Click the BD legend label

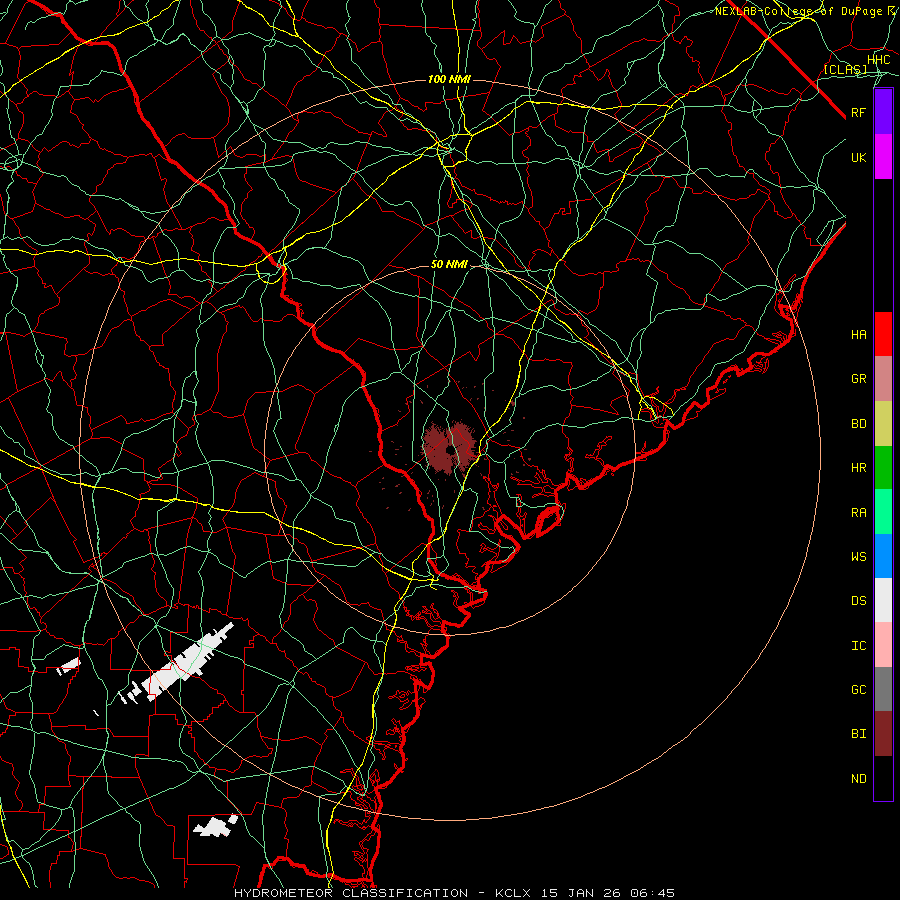(859, 424)
